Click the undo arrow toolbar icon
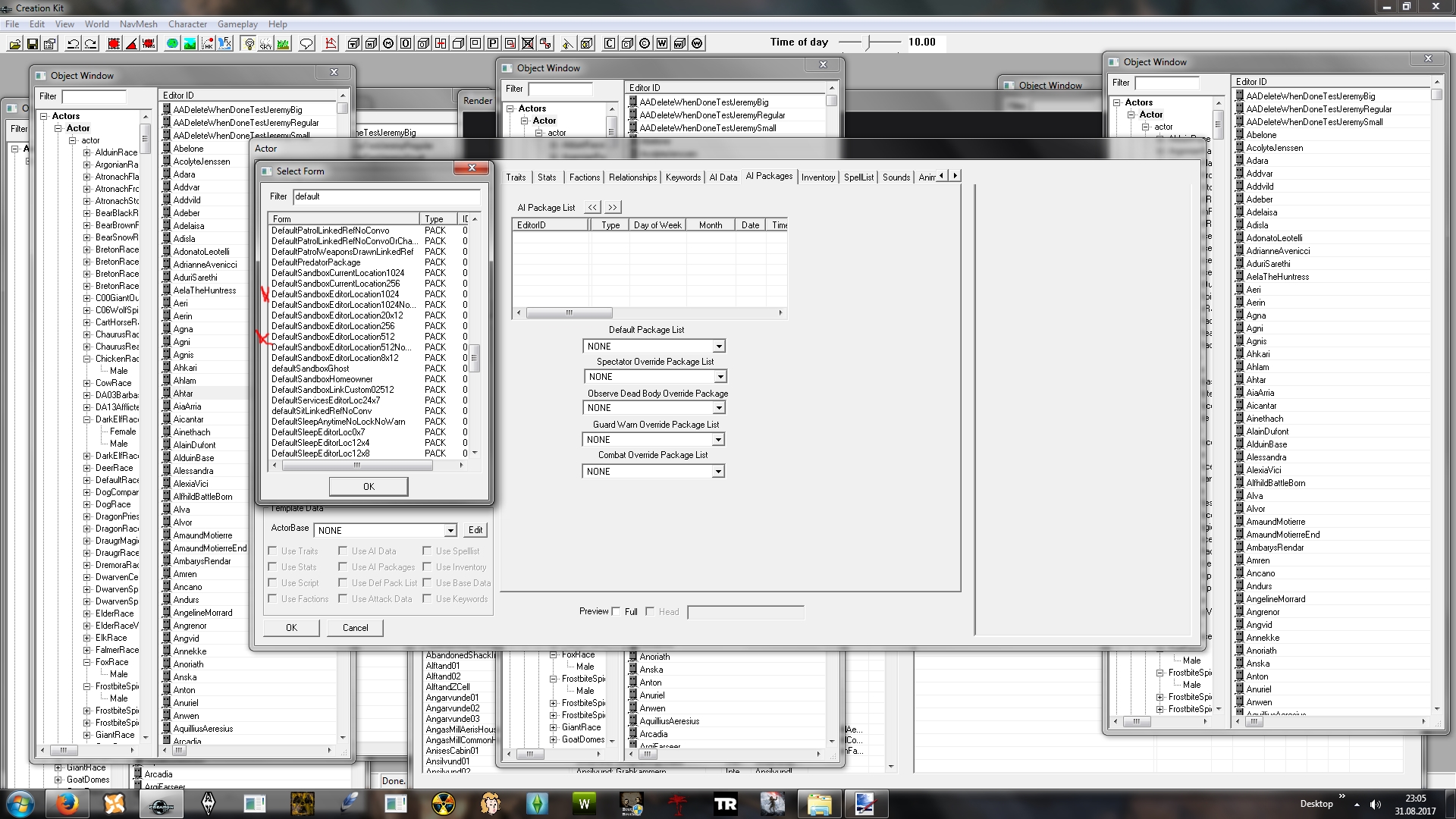 [x=73, y=44]
